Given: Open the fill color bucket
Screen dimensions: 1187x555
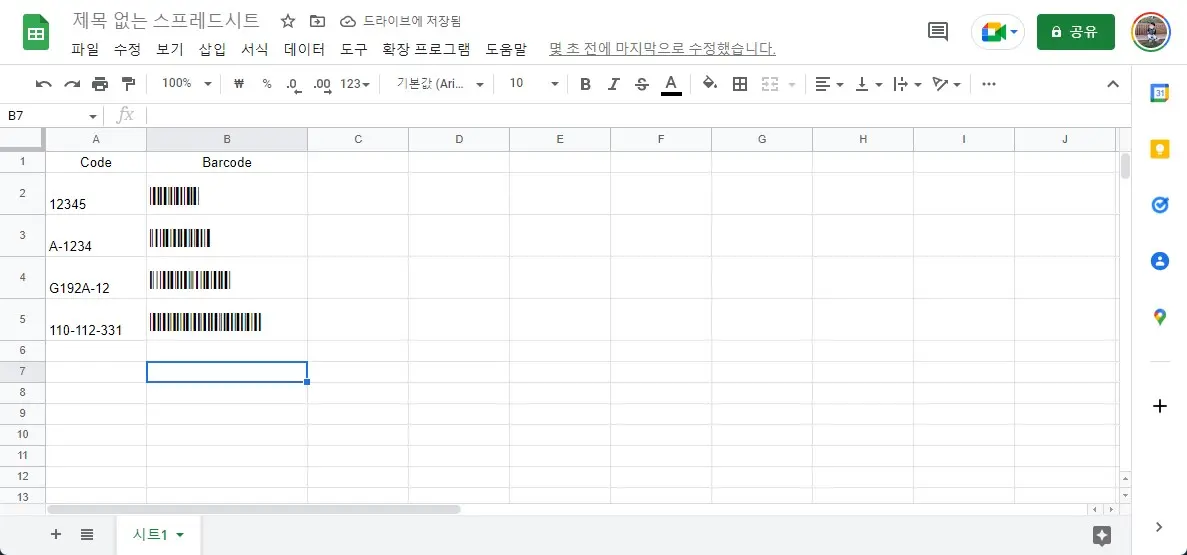Looking at the screenshot, I should (x=710, y=83).
